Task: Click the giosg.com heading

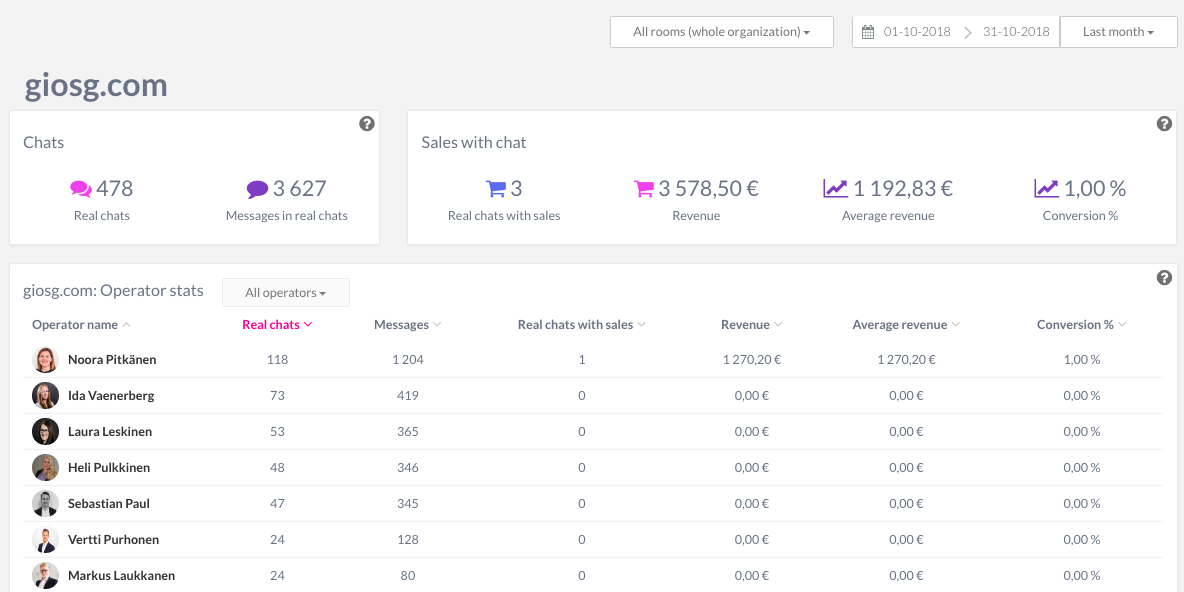Action: point(96,86)
